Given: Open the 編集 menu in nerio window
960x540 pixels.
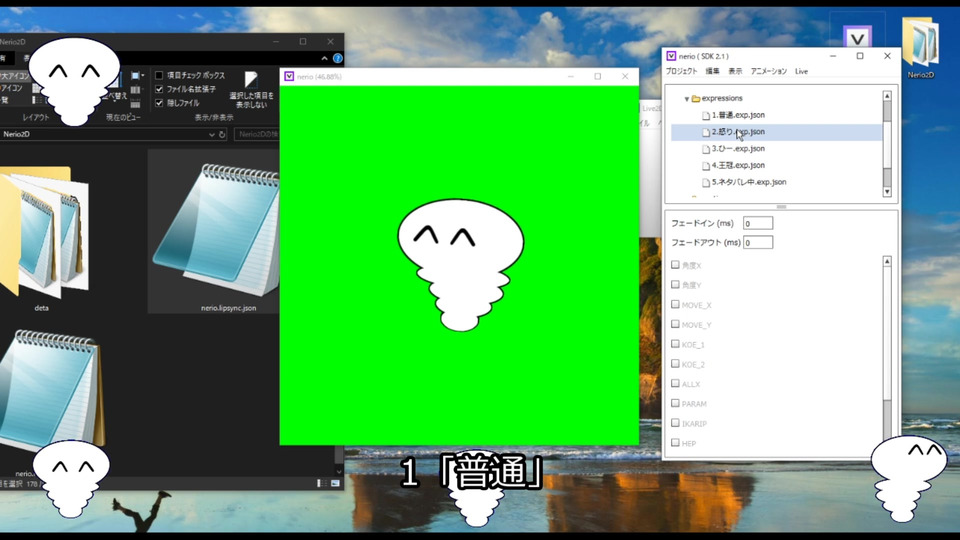Looking at the screenshot, I should [713, 71].
